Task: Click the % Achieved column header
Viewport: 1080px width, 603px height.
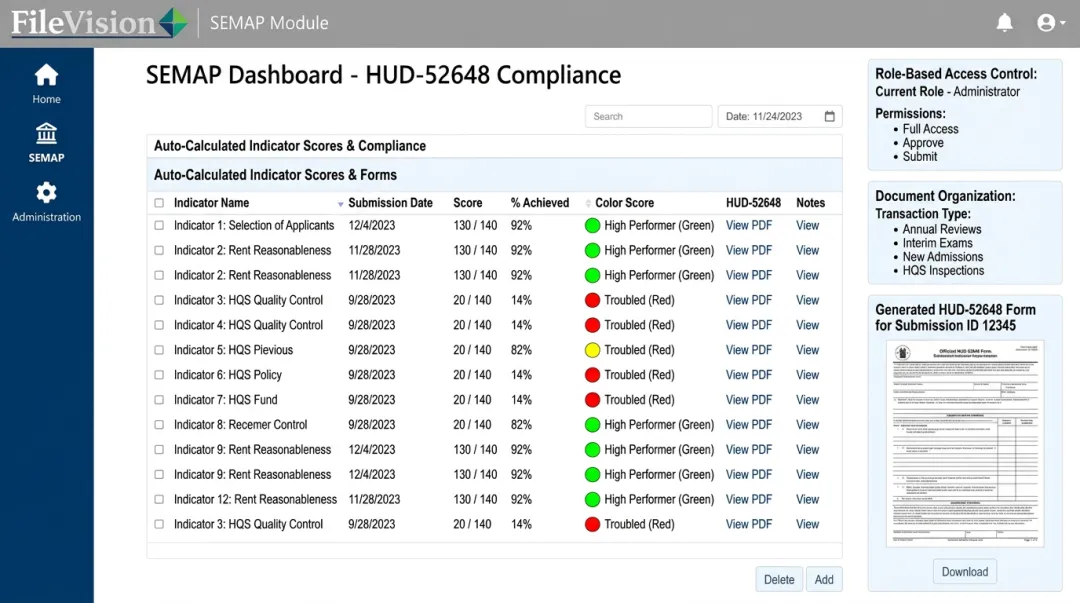Action: (539, 203)
